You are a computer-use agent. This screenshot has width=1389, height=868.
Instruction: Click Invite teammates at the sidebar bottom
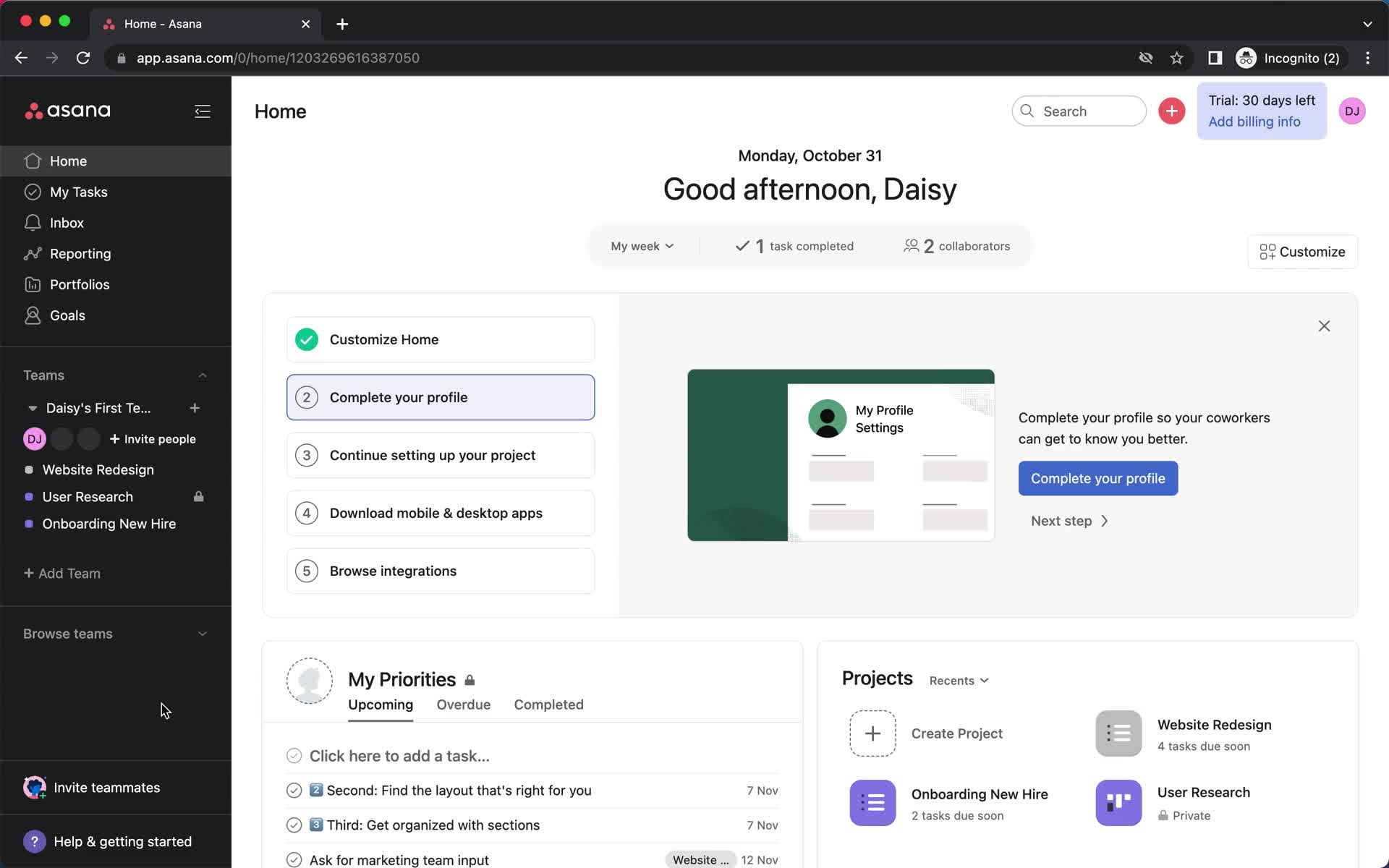[92, 788]
